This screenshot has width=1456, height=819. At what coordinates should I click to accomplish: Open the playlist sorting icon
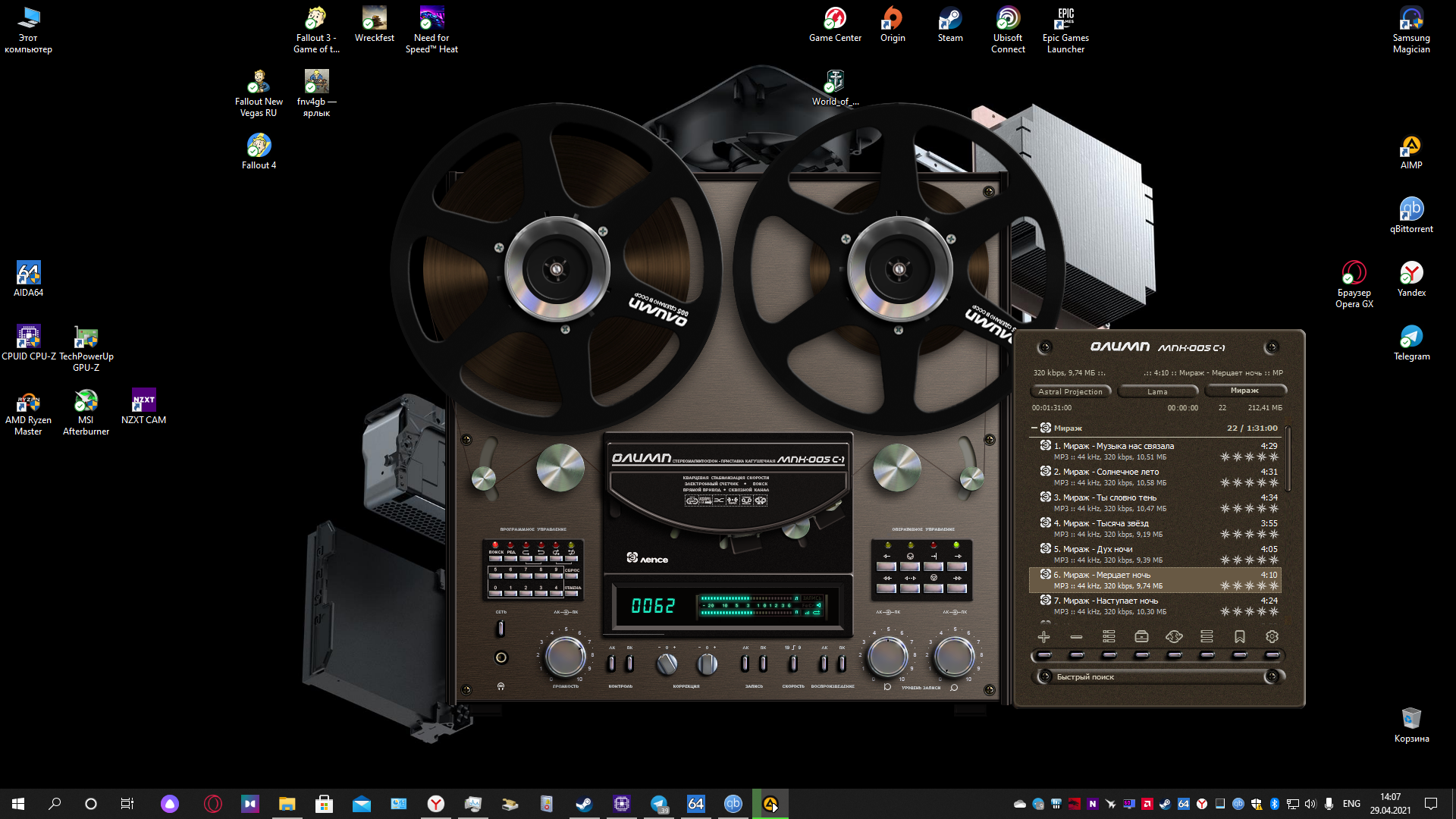click(x=1109, y=637)
